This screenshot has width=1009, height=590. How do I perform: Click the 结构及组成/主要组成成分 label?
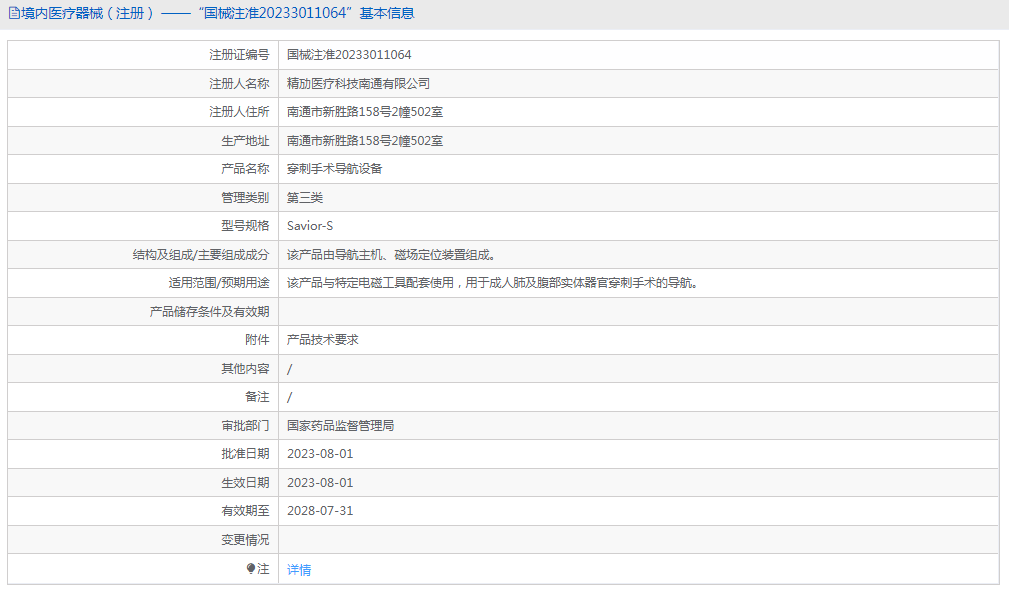pyautogui.click(x=201, y=255)
